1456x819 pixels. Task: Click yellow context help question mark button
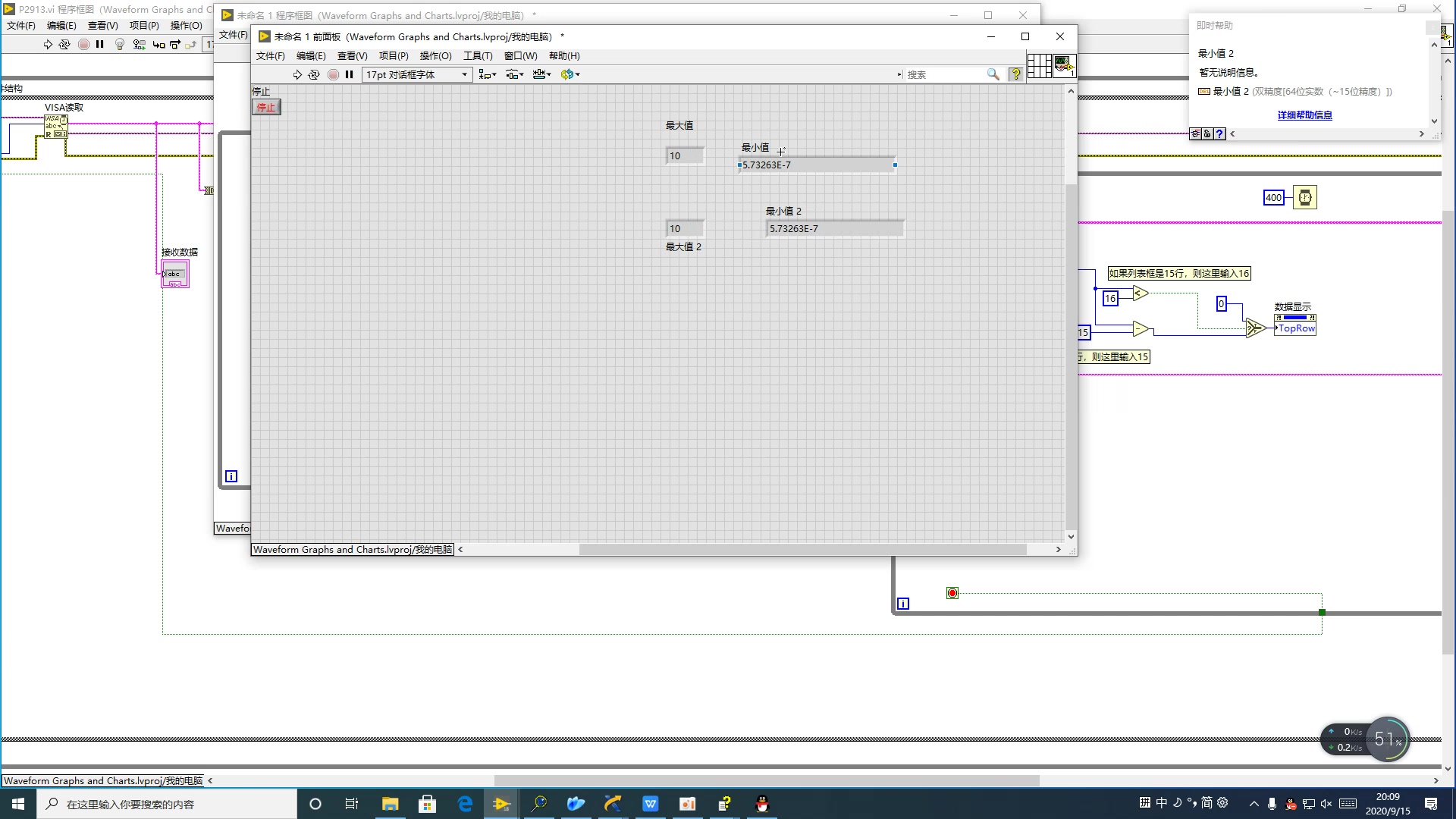(1016, 74)
